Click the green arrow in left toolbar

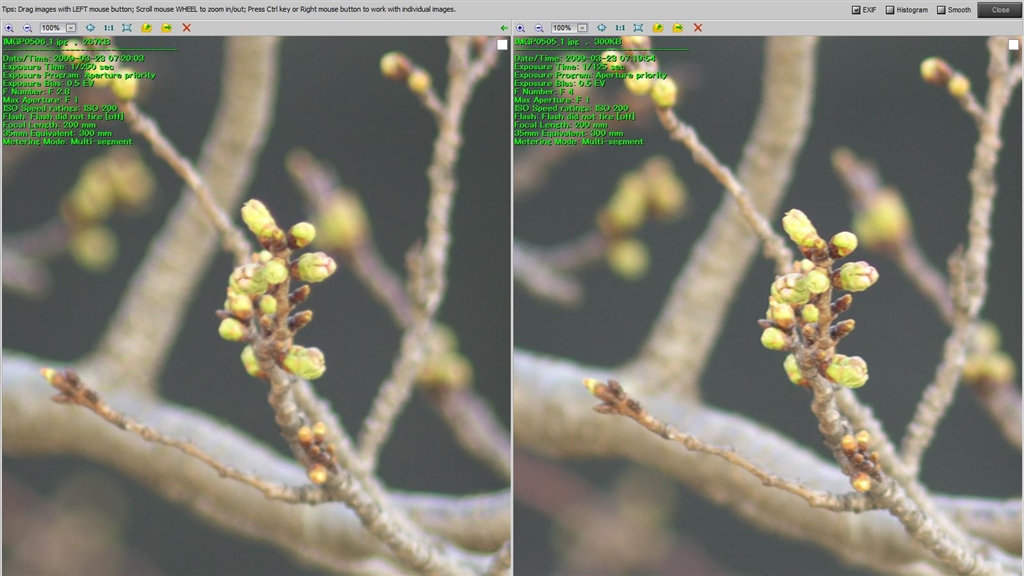coord(504,28)
